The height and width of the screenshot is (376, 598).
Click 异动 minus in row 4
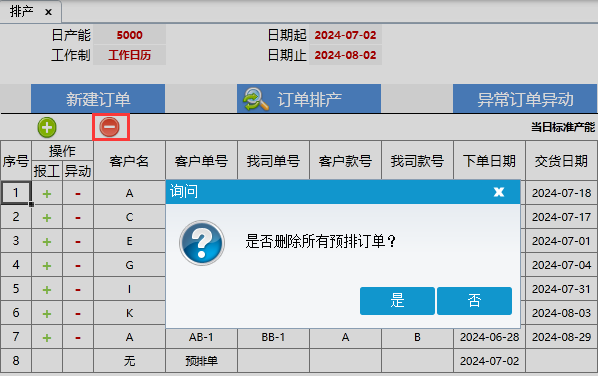[x=78, y=266]
